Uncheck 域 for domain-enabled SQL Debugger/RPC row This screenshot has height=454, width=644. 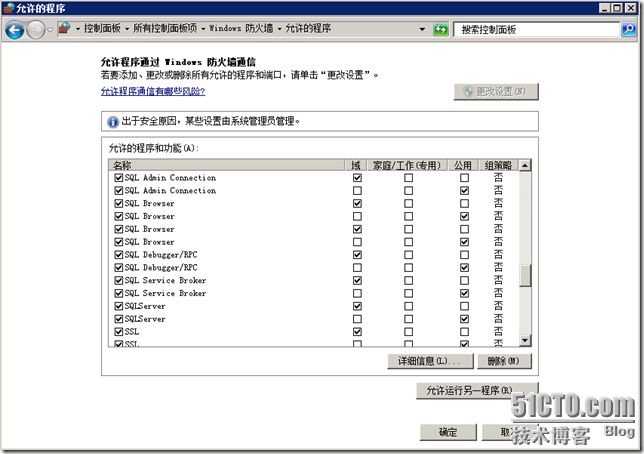357,255
